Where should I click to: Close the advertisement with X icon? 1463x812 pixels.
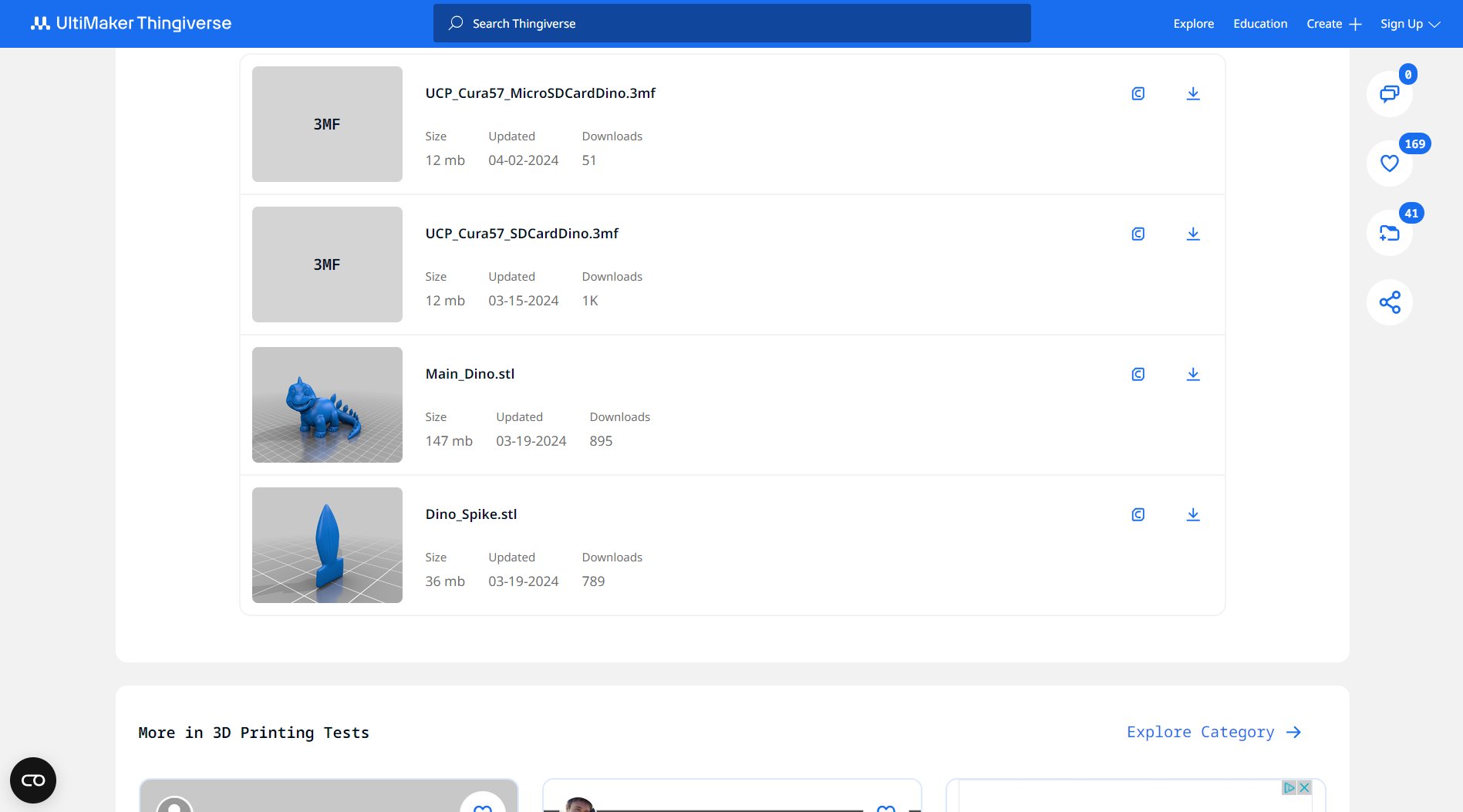pyautogui.click(x=1304, y=787)
